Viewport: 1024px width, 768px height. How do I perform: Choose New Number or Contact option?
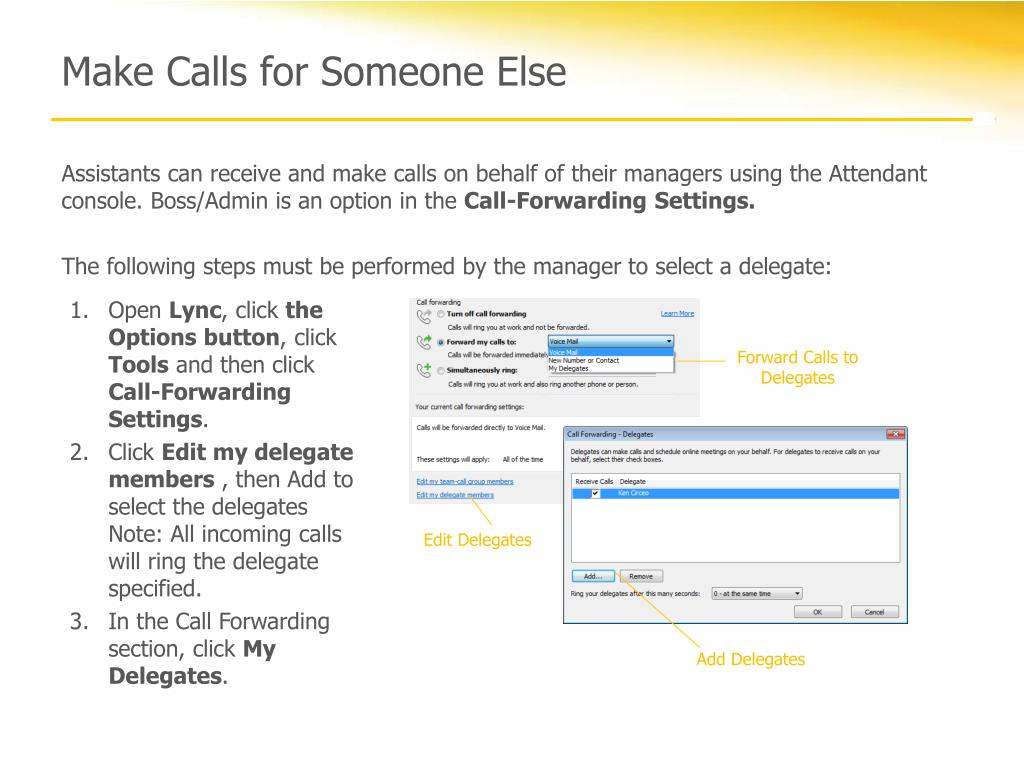611,360
